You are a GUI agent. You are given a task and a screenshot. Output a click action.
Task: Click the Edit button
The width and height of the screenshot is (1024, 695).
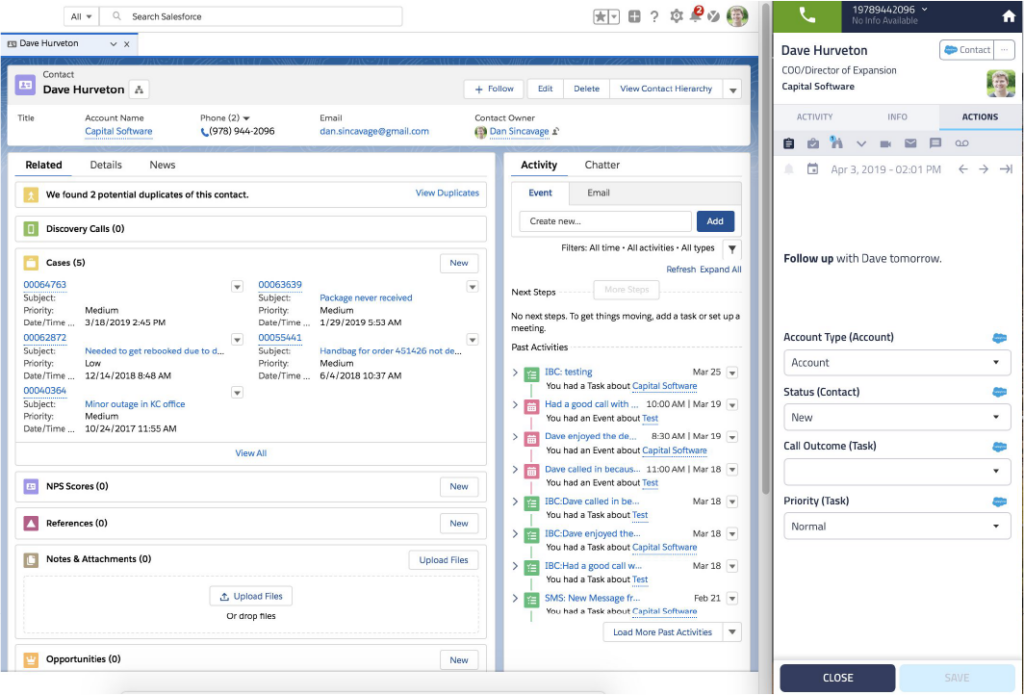(x=545, y=89)
